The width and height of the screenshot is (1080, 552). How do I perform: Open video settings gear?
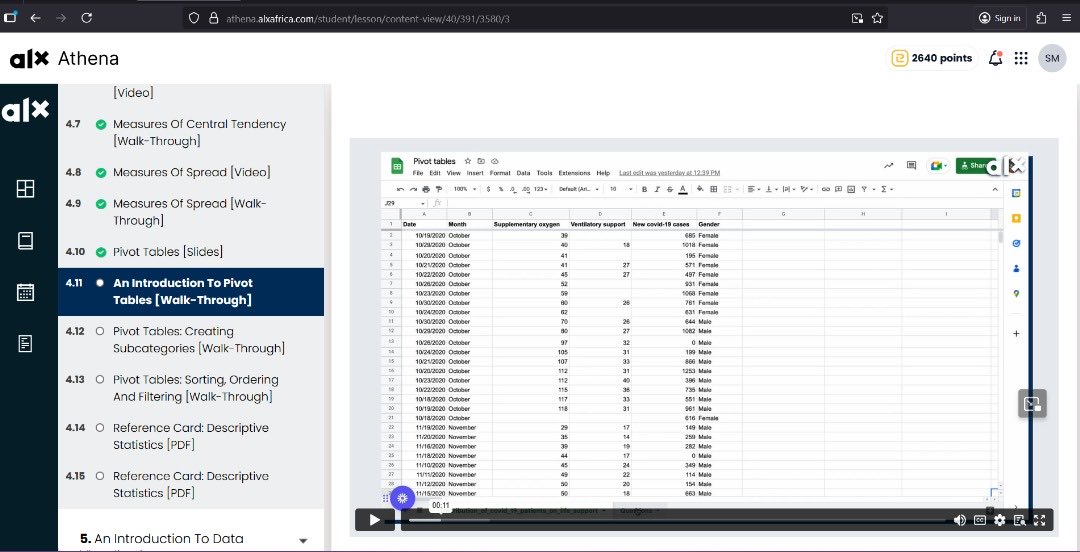(999, 520)
